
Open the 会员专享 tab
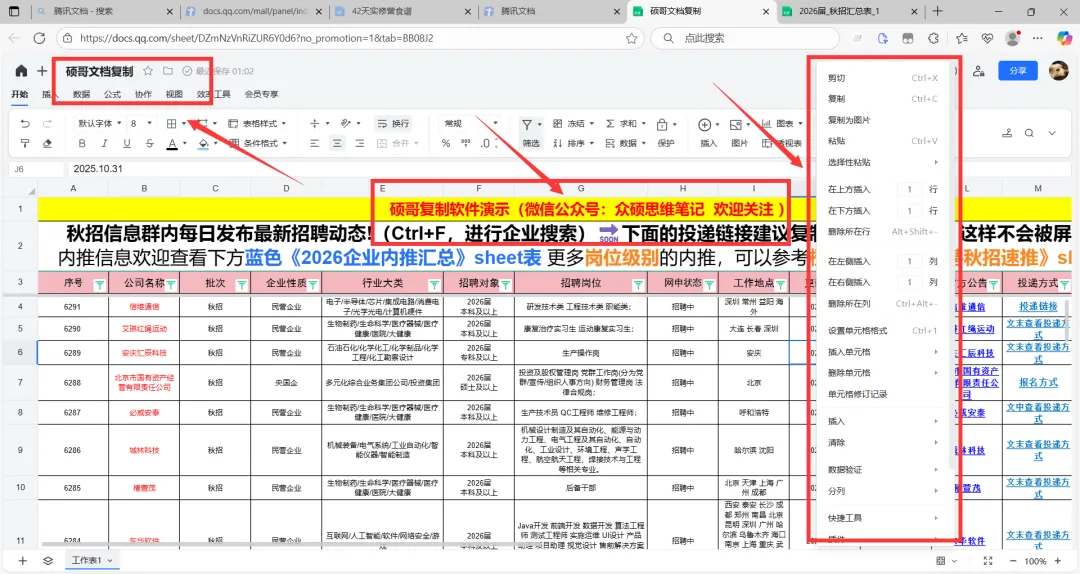261,94
